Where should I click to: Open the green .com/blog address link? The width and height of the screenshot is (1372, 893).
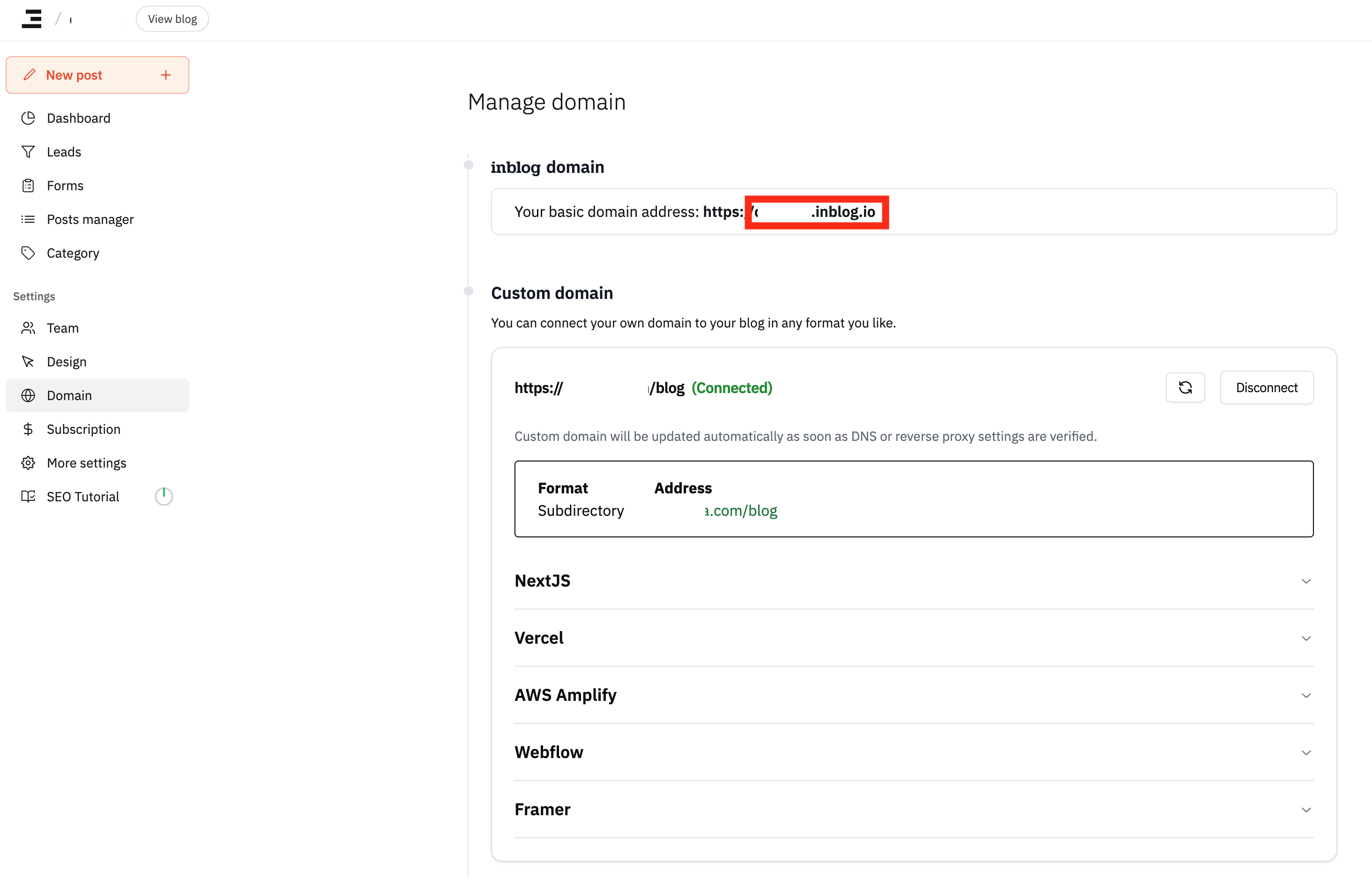click(741, 511)
